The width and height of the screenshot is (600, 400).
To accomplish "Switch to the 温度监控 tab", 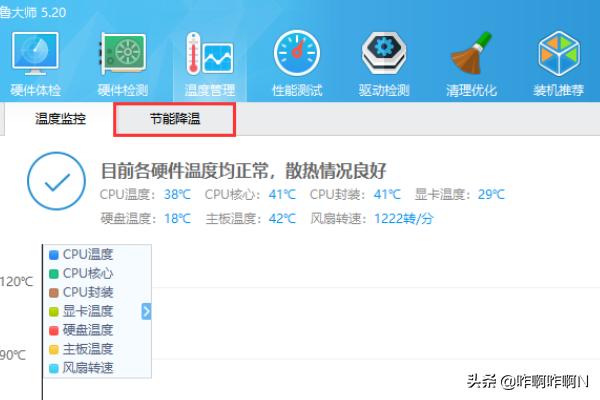I will pos(60,119).
